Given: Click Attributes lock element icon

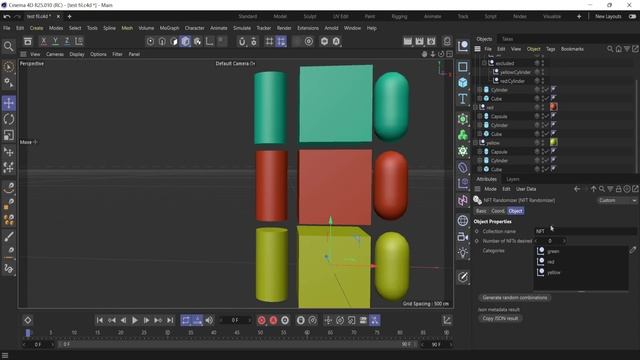Looking at the screenshot, I should click(618, 189).
